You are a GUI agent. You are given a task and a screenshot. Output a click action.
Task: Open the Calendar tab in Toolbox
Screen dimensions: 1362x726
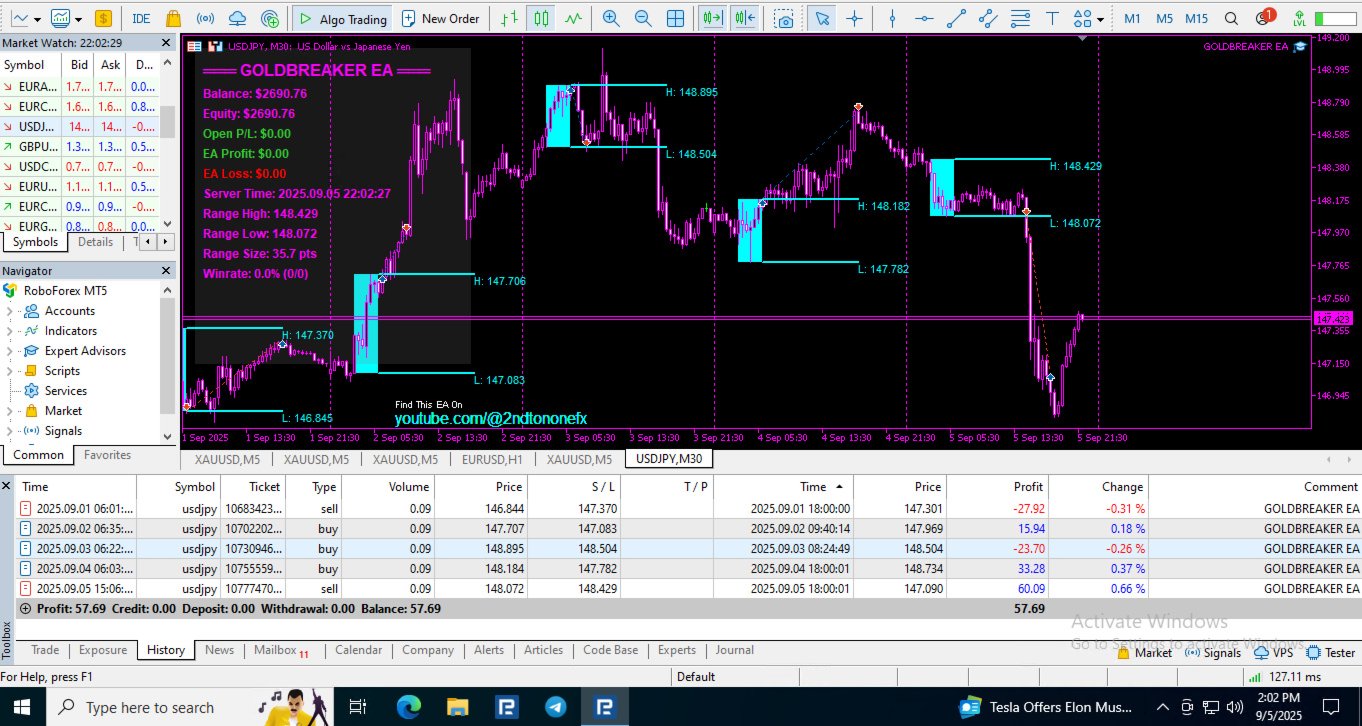[358, 650]
